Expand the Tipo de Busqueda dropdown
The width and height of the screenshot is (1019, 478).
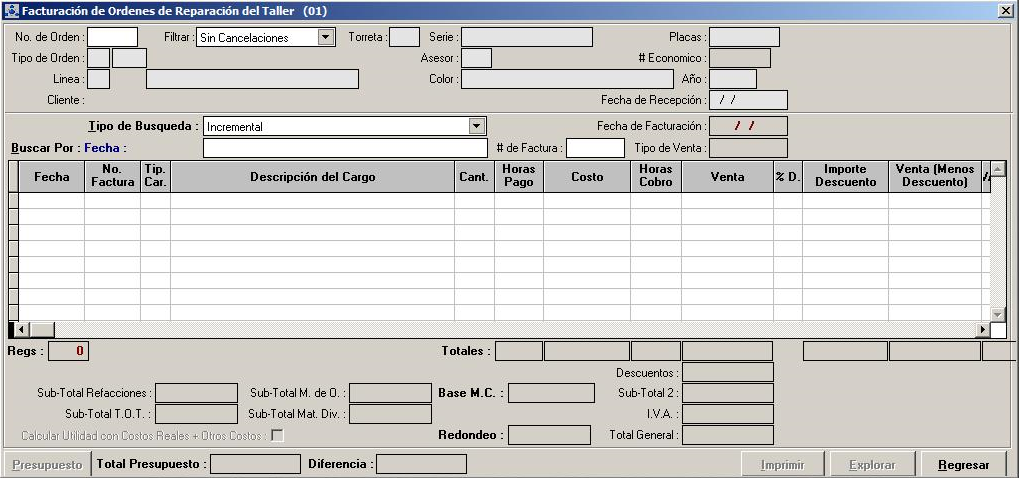[x=476, y=127]
